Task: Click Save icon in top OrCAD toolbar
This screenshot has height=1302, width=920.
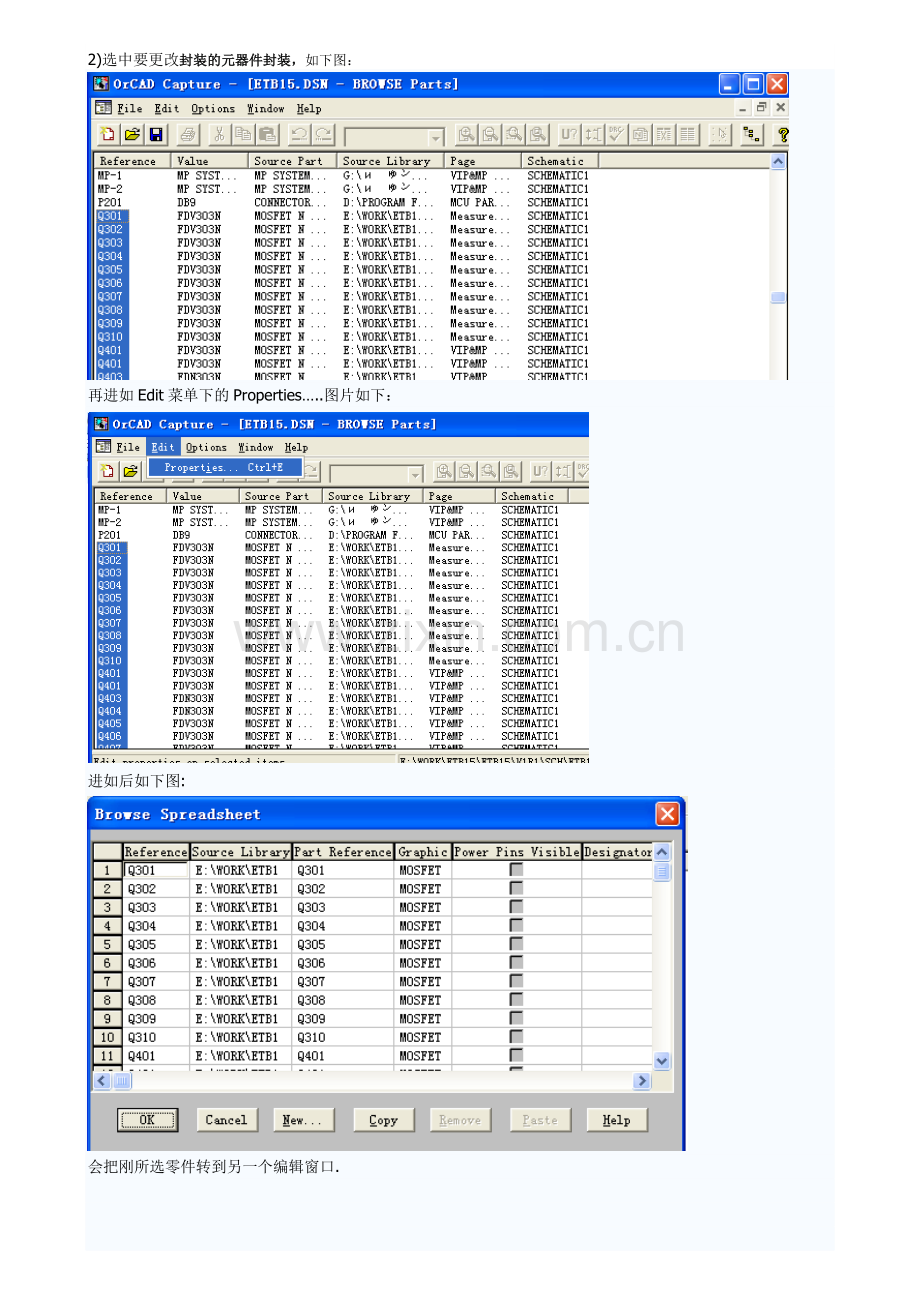Action: [156, 135]
